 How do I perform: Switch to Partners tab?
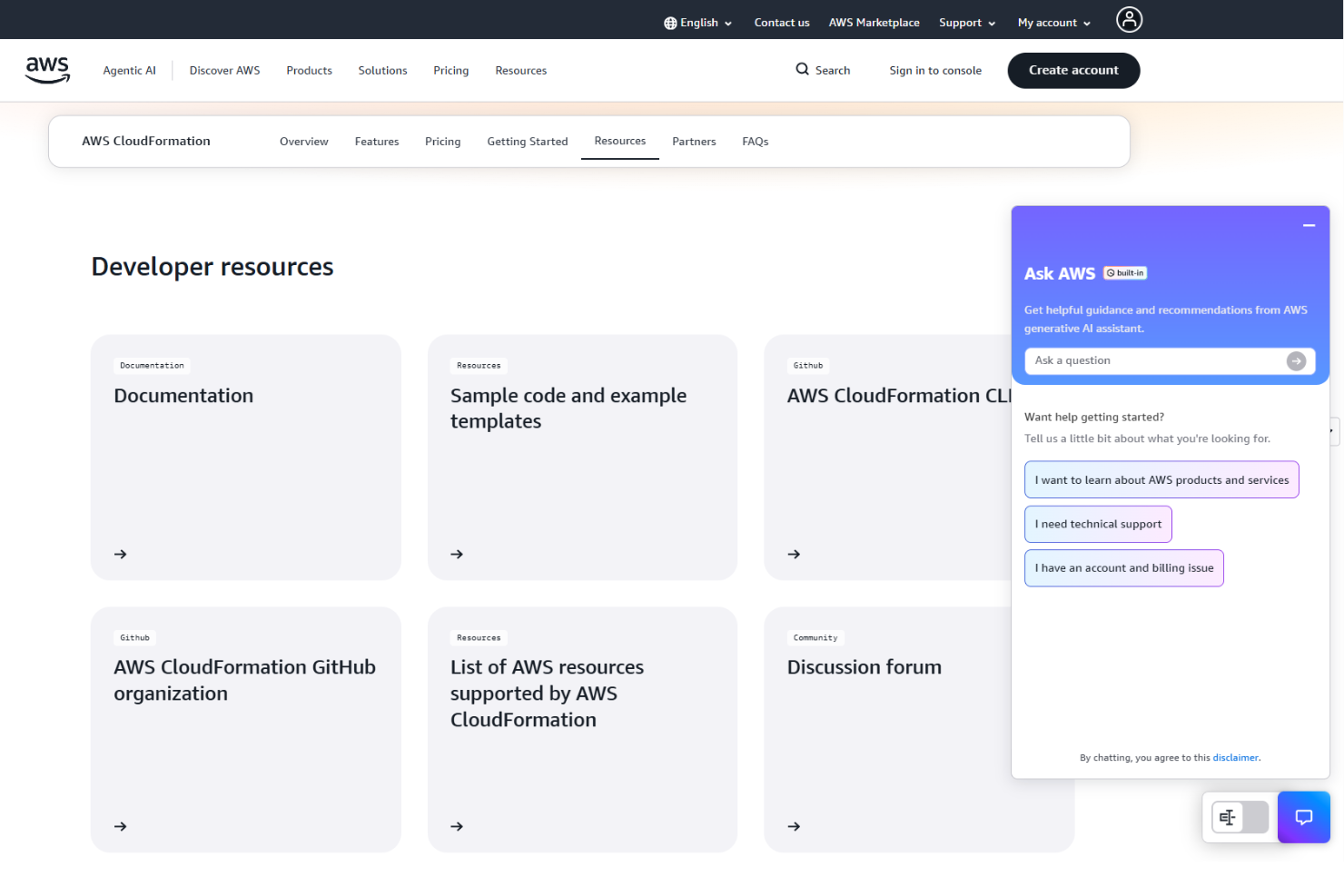point(694,142)
